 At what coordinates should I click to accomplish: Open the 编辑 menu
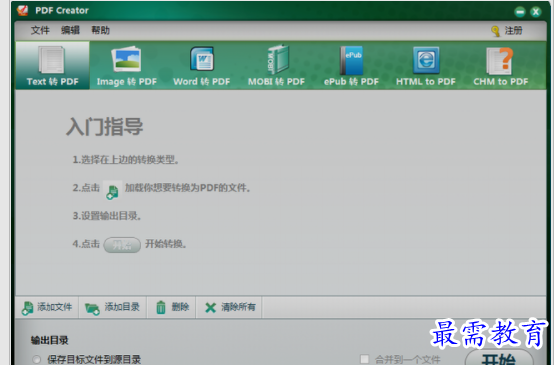point(70,30)
